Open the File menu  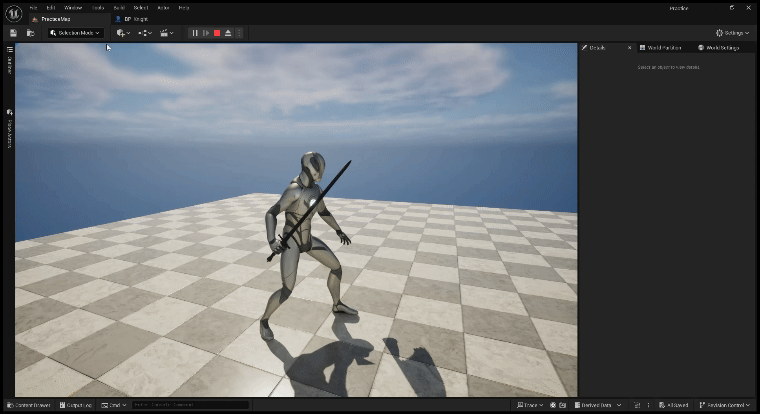[33, 8]
